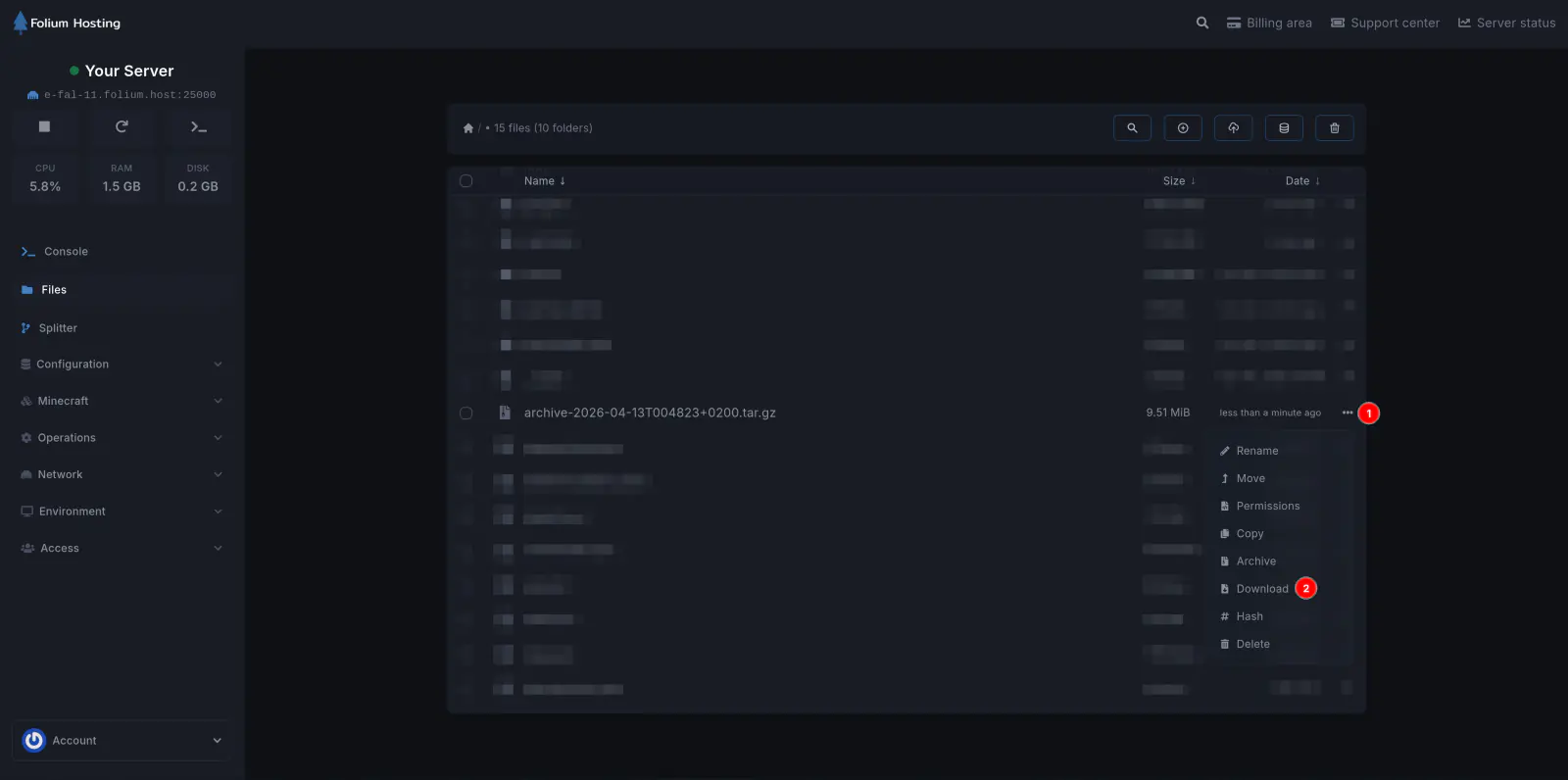Screen dimensions: 1568x780
Task: Click the file search magnifier button
Action: point(1132,128)
